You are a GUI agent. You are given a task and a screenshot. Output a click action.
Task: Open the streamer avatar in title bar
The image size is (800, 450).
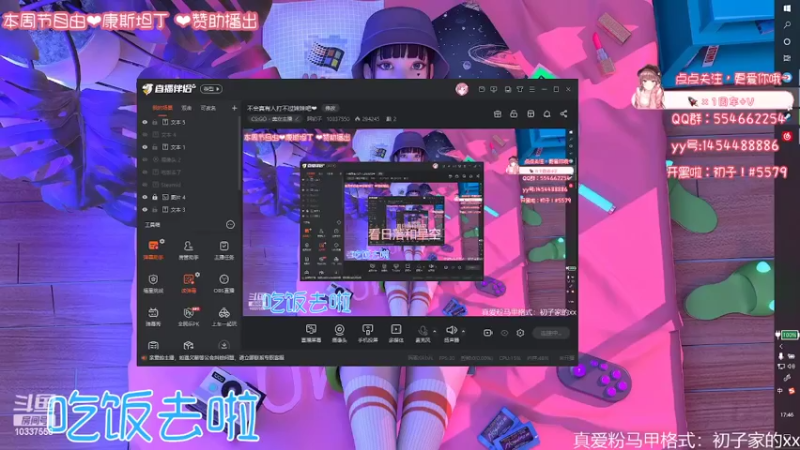(x=462, y=89)
